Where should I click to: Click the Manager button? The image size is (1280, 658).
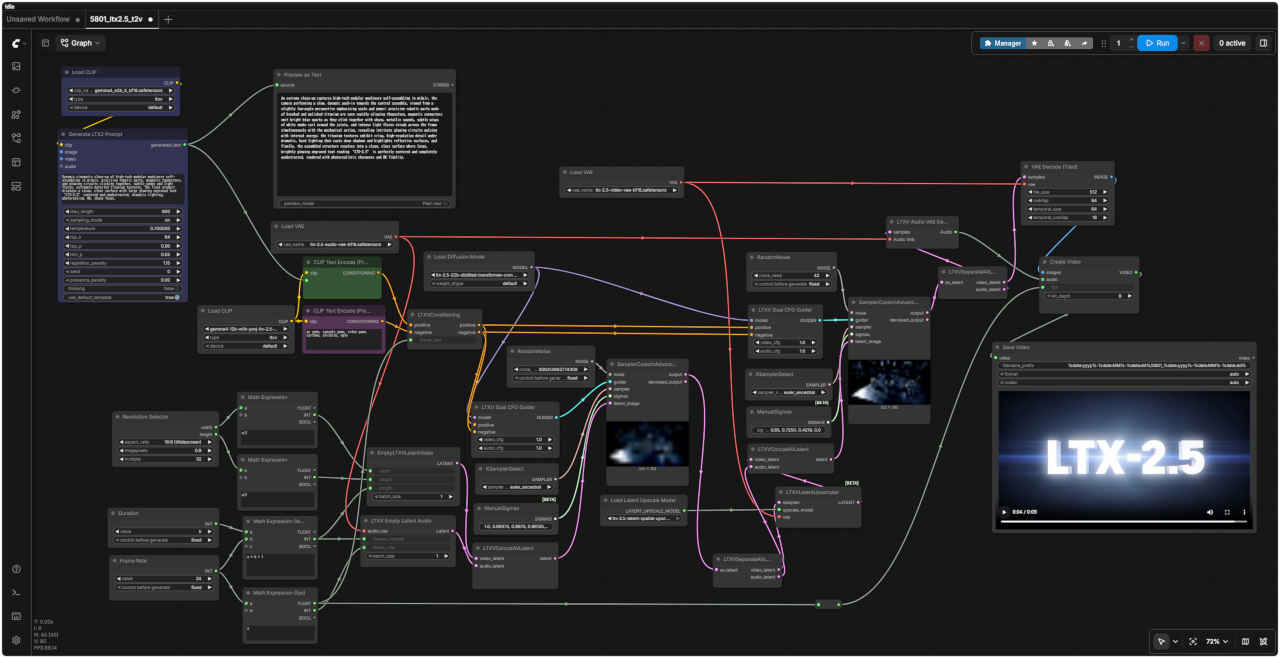point(1002,43)
